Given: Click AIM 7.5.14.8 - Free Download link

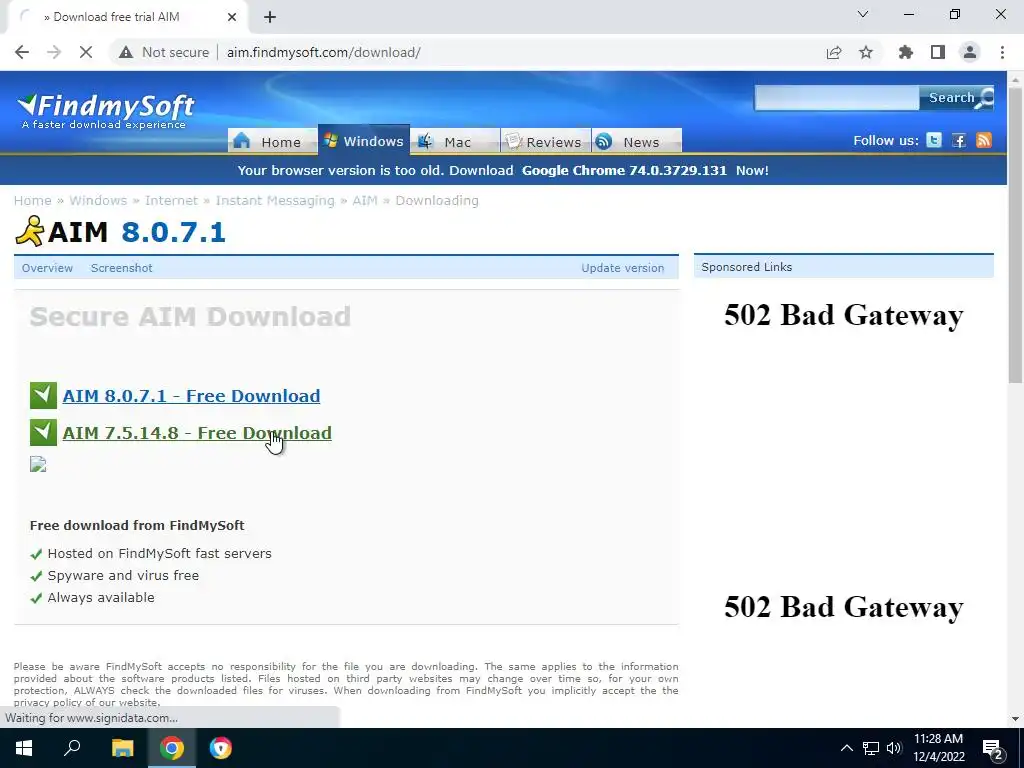Looking at the screenshot, I should coord(197,433).
